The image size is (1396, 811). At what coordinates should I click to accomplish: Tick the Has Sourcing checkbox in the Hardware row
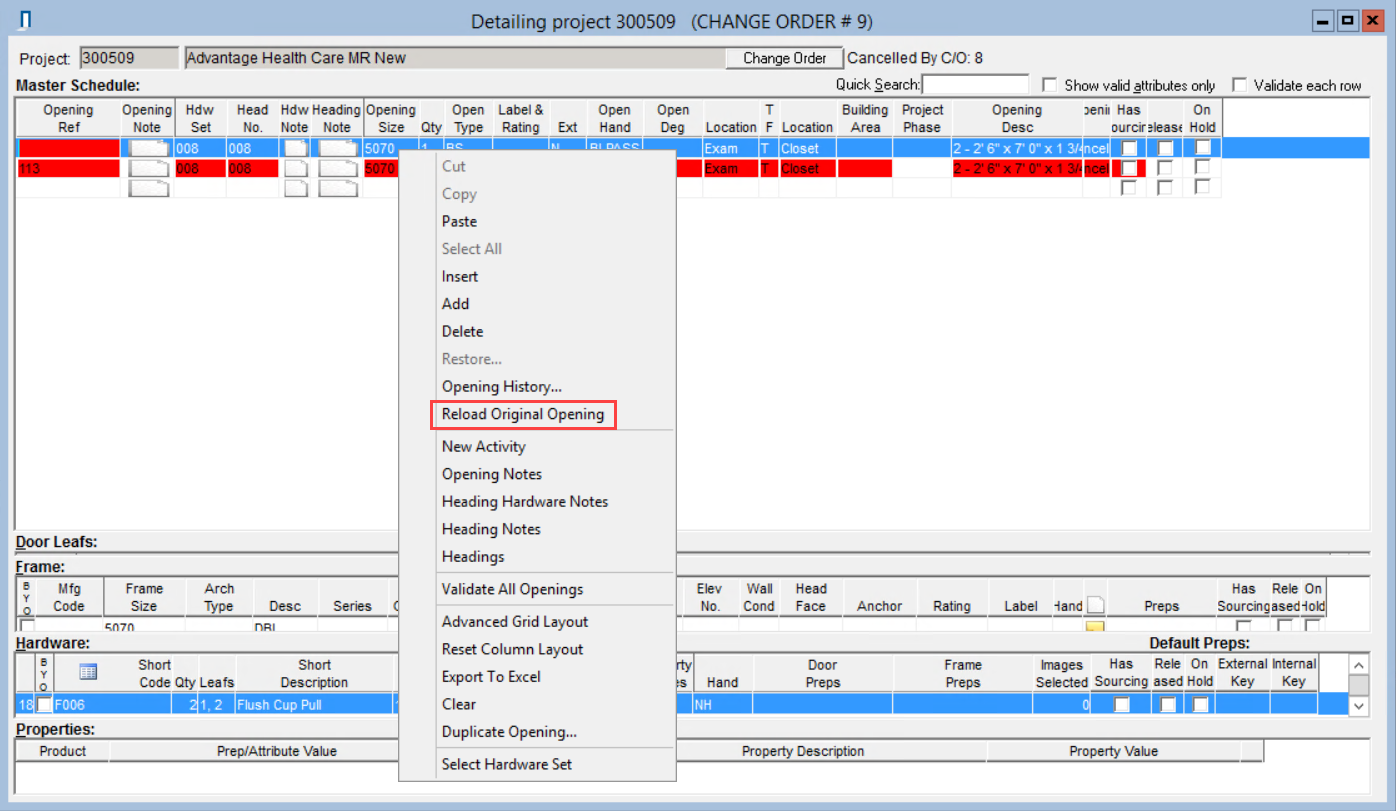click(x=1121, y=704)
